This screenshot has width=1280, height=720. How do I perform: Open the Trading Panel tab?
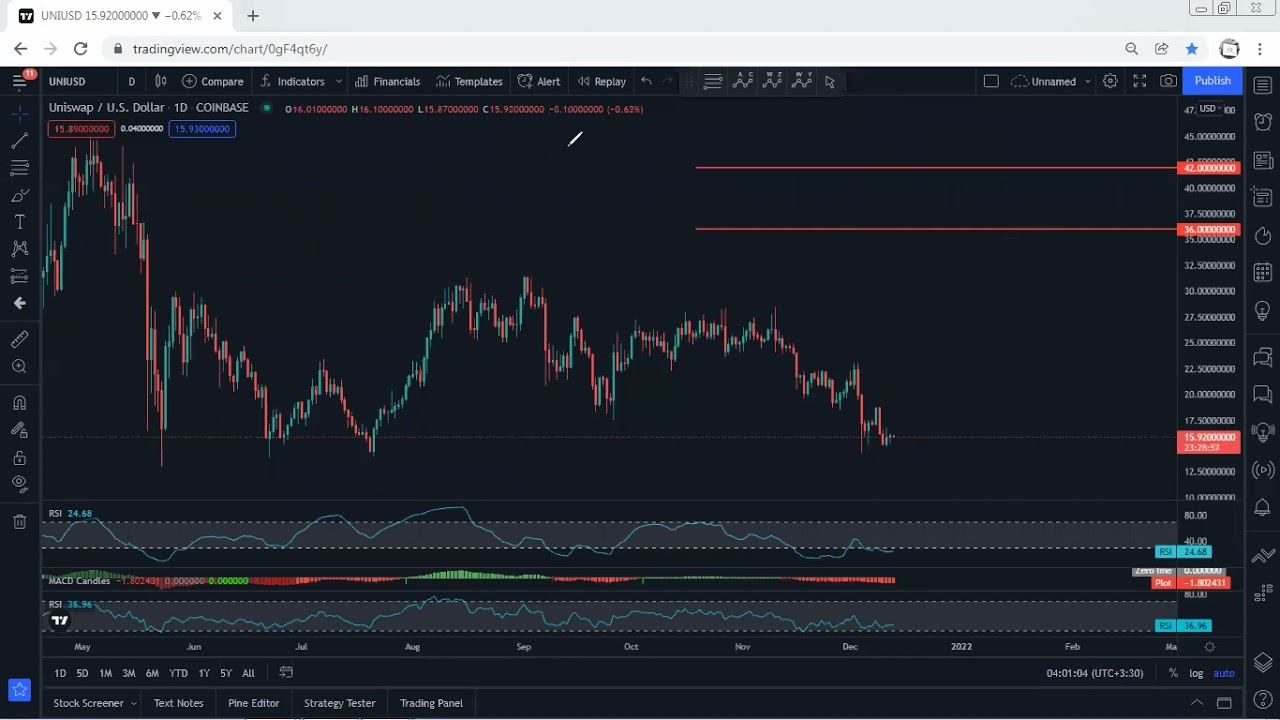[x=431, y=703]
